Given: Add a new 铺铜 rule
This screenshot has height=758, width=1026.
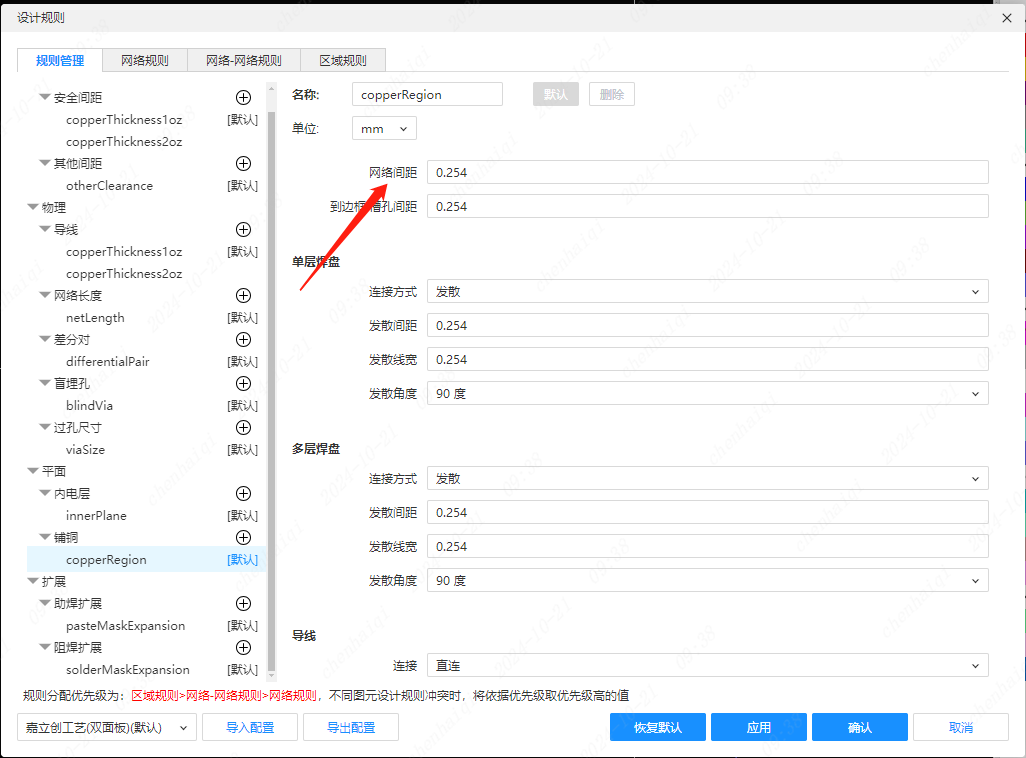Looking at the screenshot, I should (x=243, y=538).
